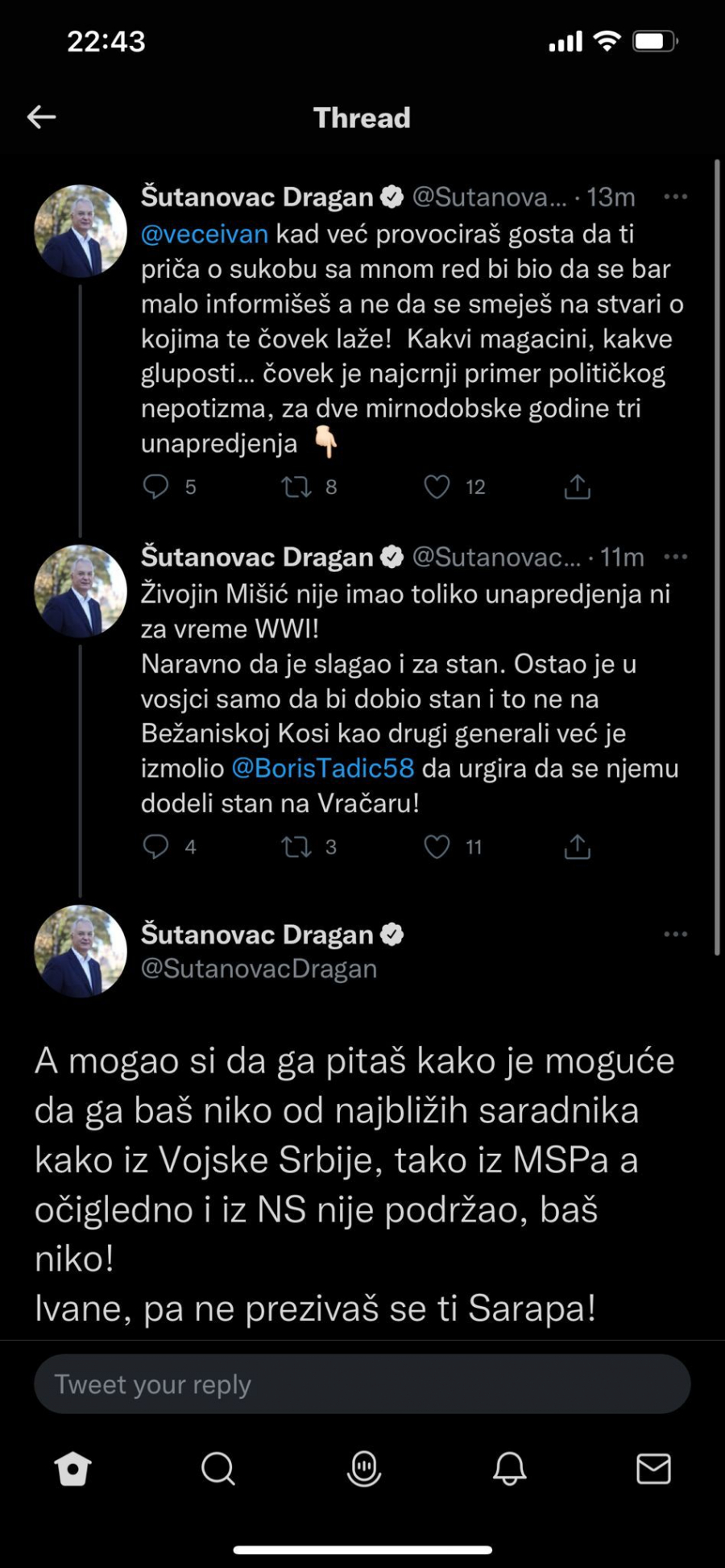Tap the Tweet your reply field
The width and height of the screenshot is (725, 1568).
coord(362,1384)
